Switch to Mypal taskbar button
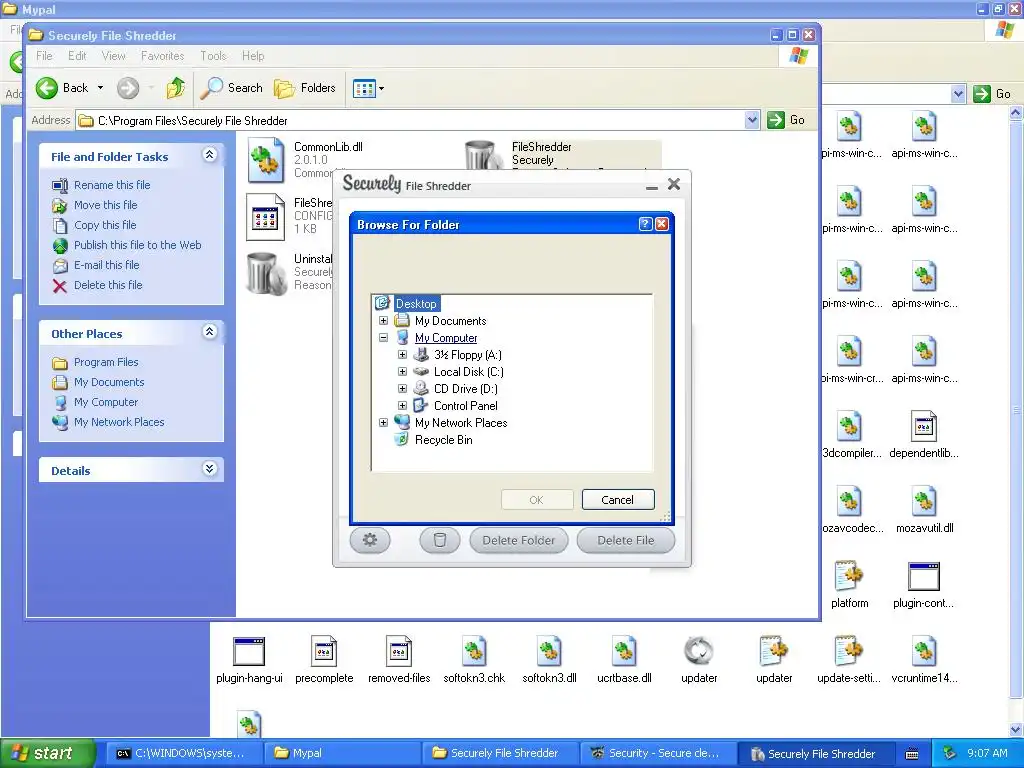1024x768 pixels. point(340,753)
